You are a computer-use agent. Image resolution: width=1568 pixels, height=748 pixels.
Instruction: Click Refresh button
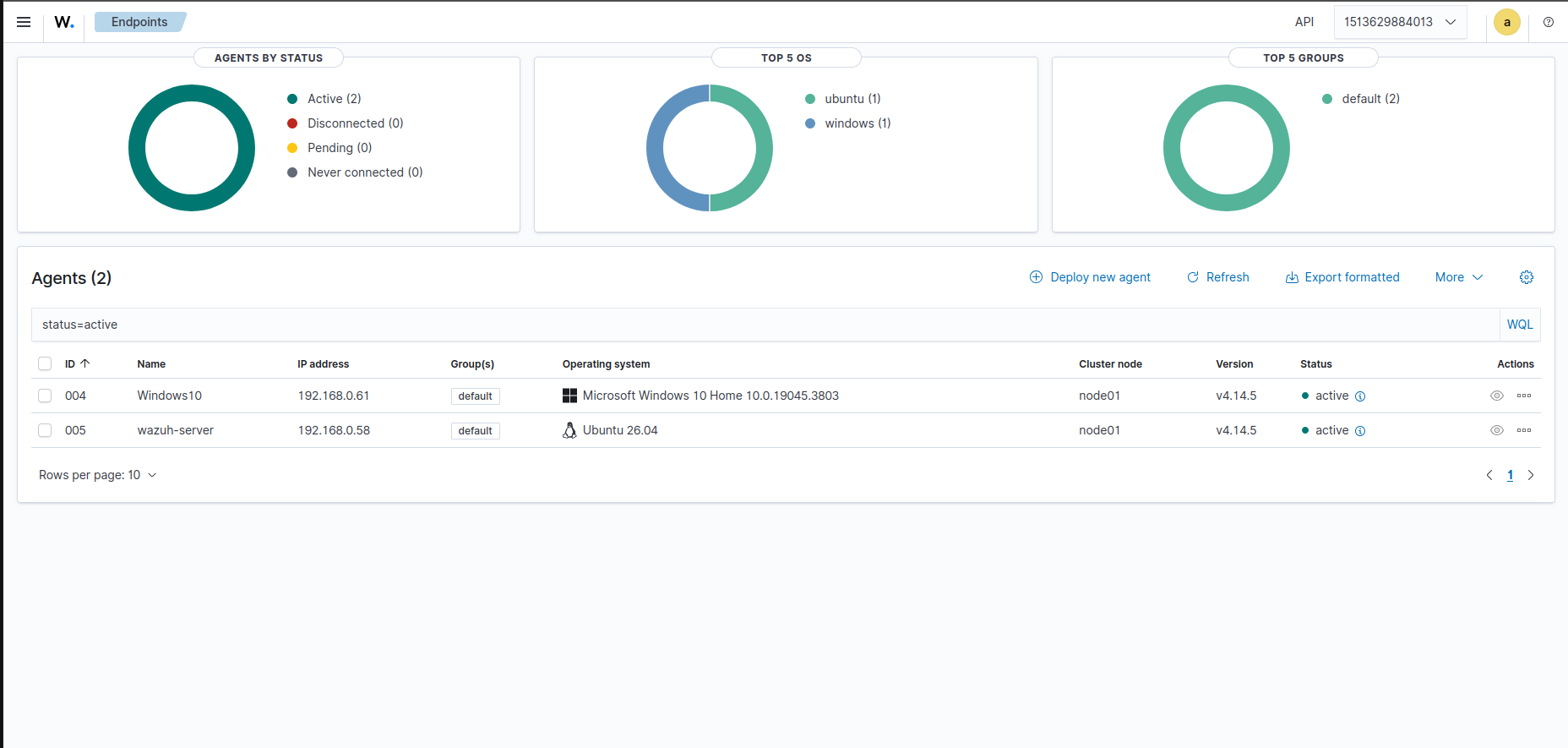click(1217, 277)
